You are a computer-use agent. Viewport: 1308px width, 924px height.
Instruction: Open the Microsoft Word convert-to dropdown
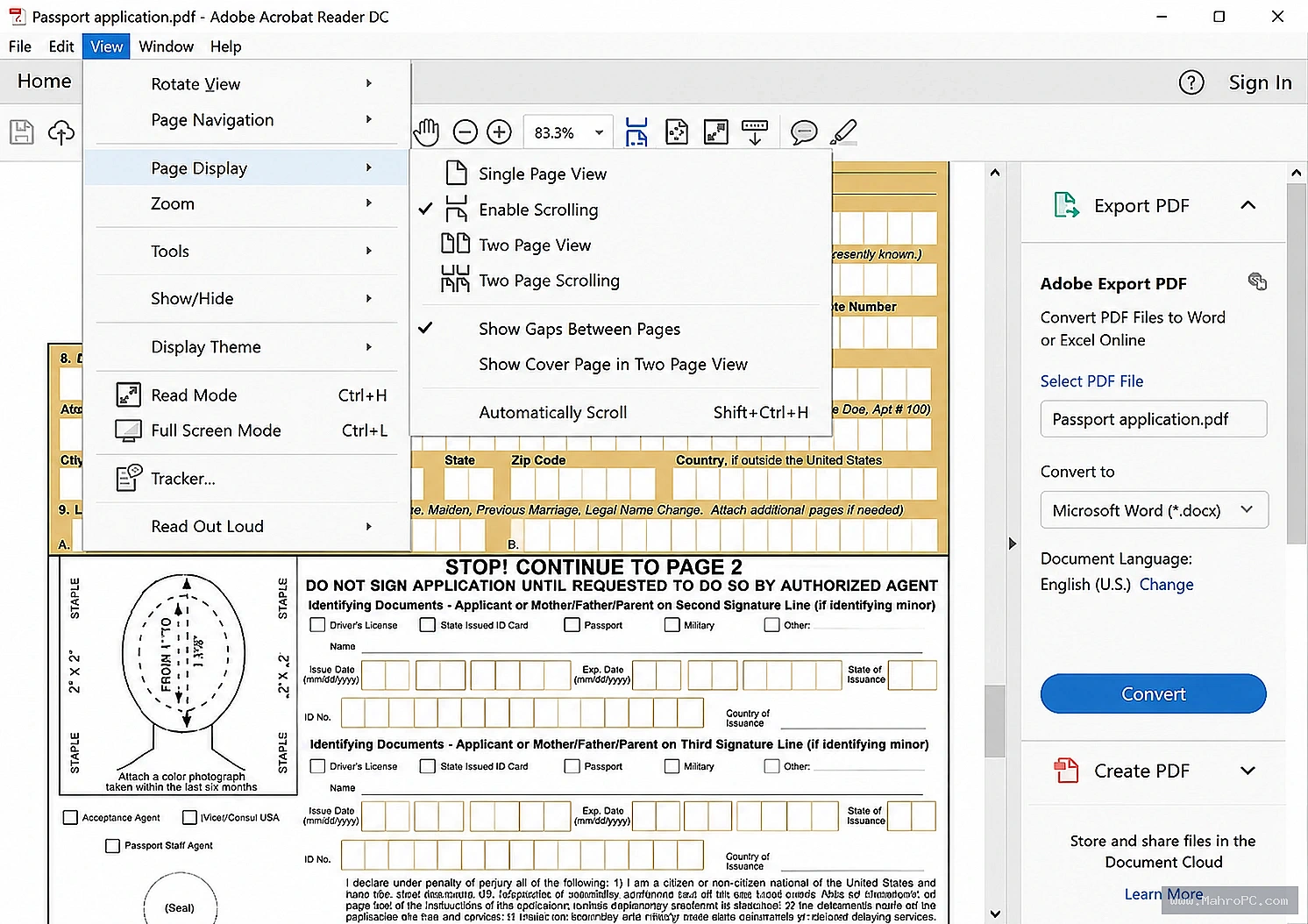coord(1154,510)
